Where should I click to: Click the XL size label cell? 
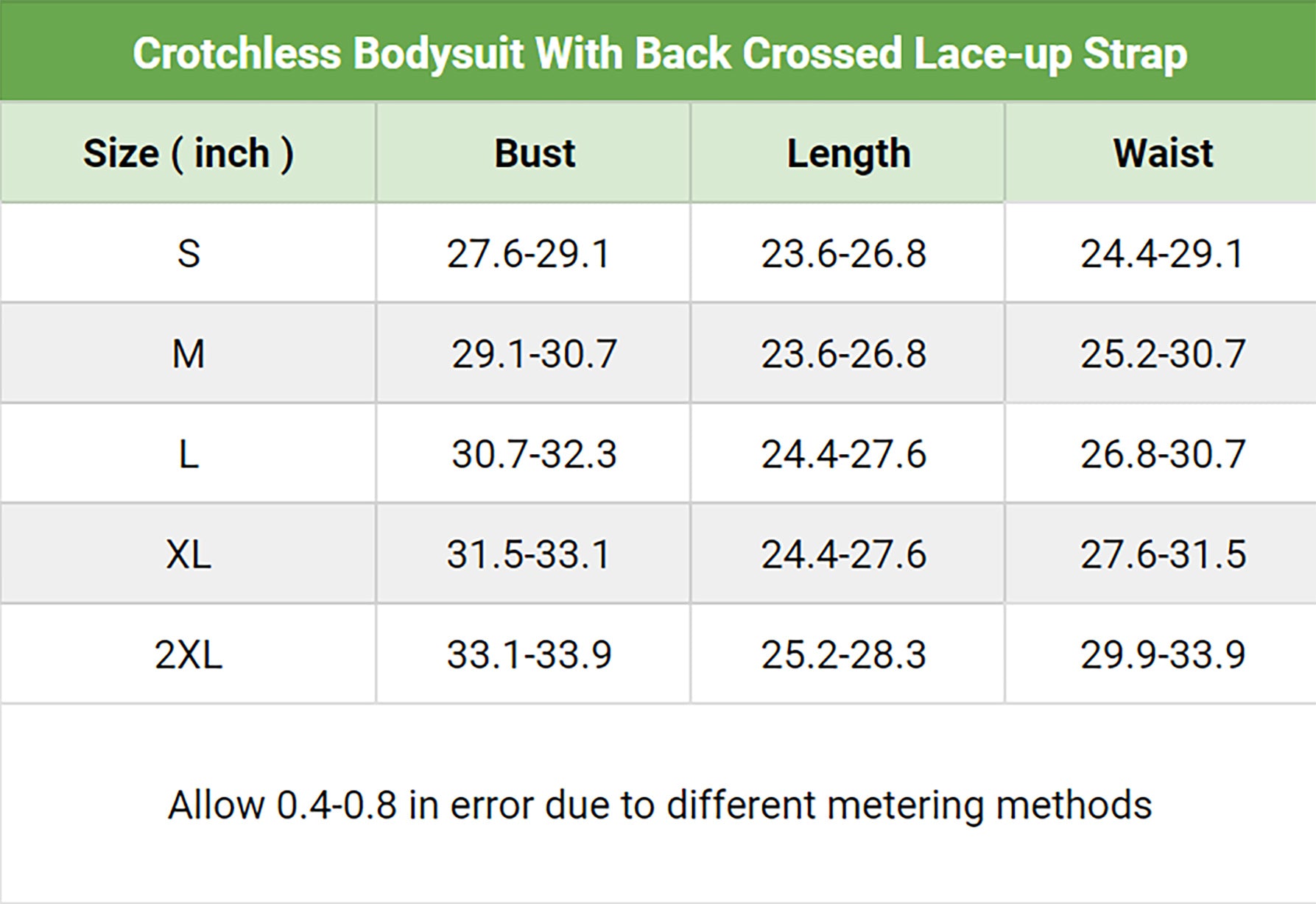coord(189,554)
